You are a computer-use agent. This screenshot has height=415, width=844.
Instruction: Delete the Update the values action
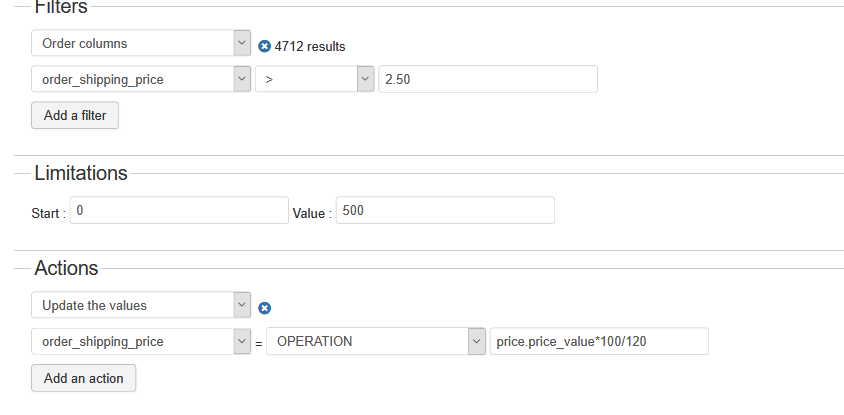264,308
